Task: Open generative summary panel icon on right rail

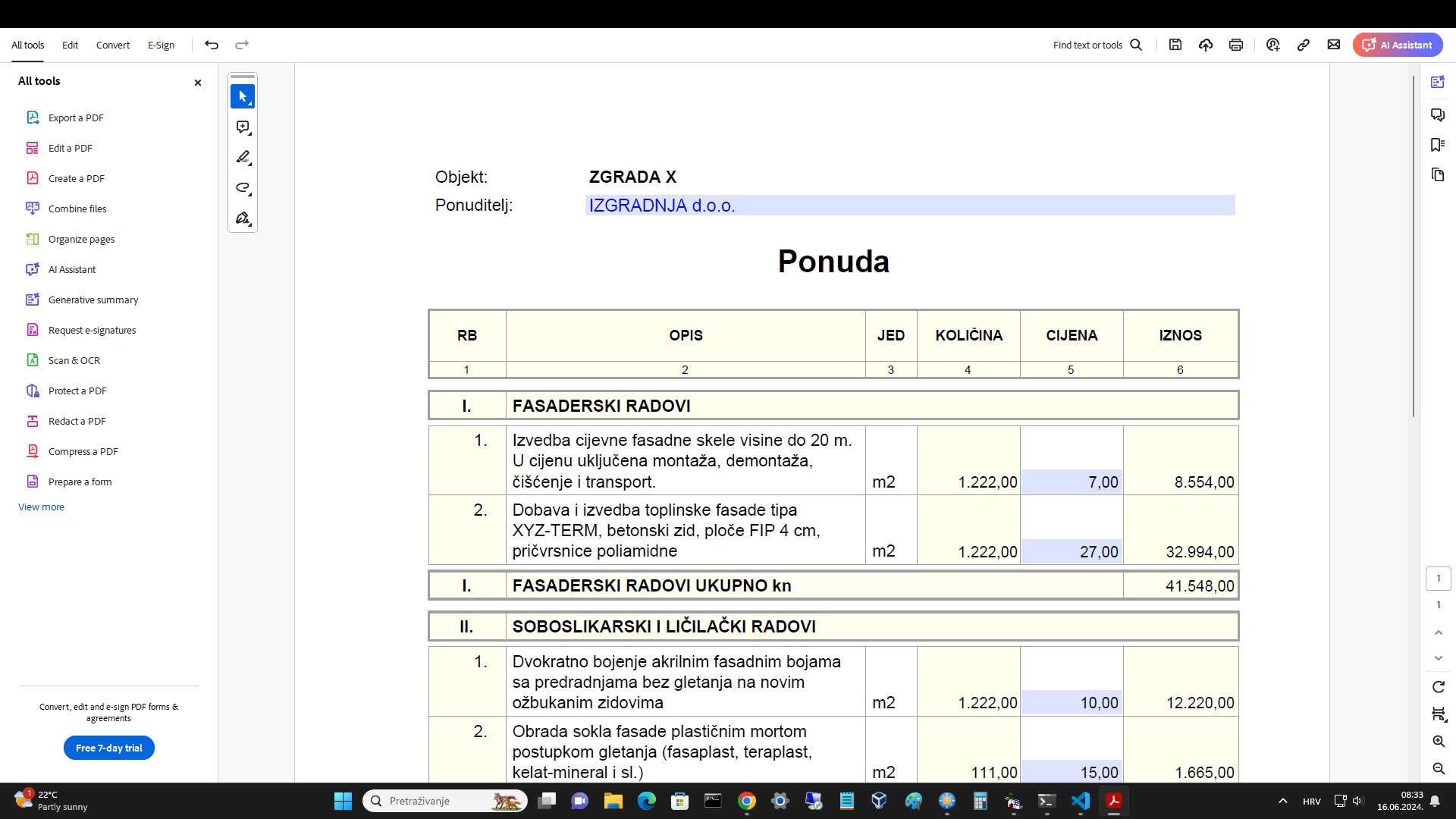Action: click(1438, 82)
